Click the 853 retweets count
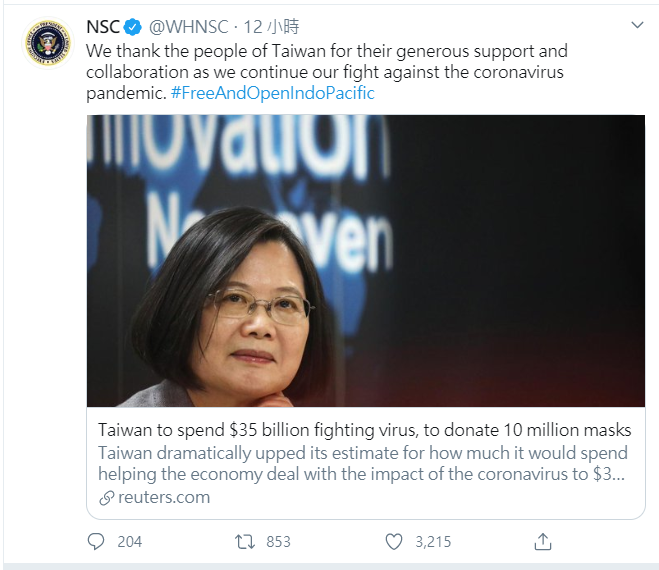 coord(278,541)
